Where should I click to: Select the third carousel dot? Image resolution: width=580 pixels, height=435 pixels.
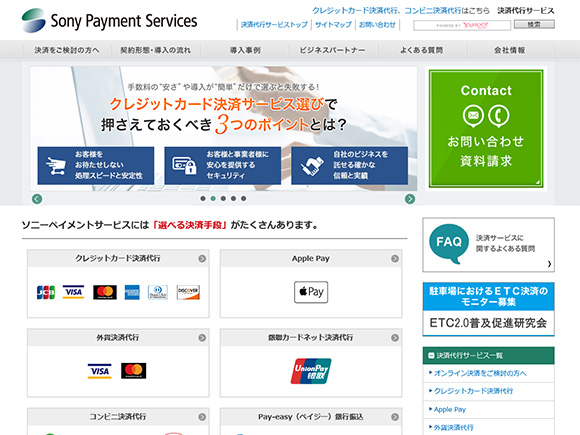point(223,199)
